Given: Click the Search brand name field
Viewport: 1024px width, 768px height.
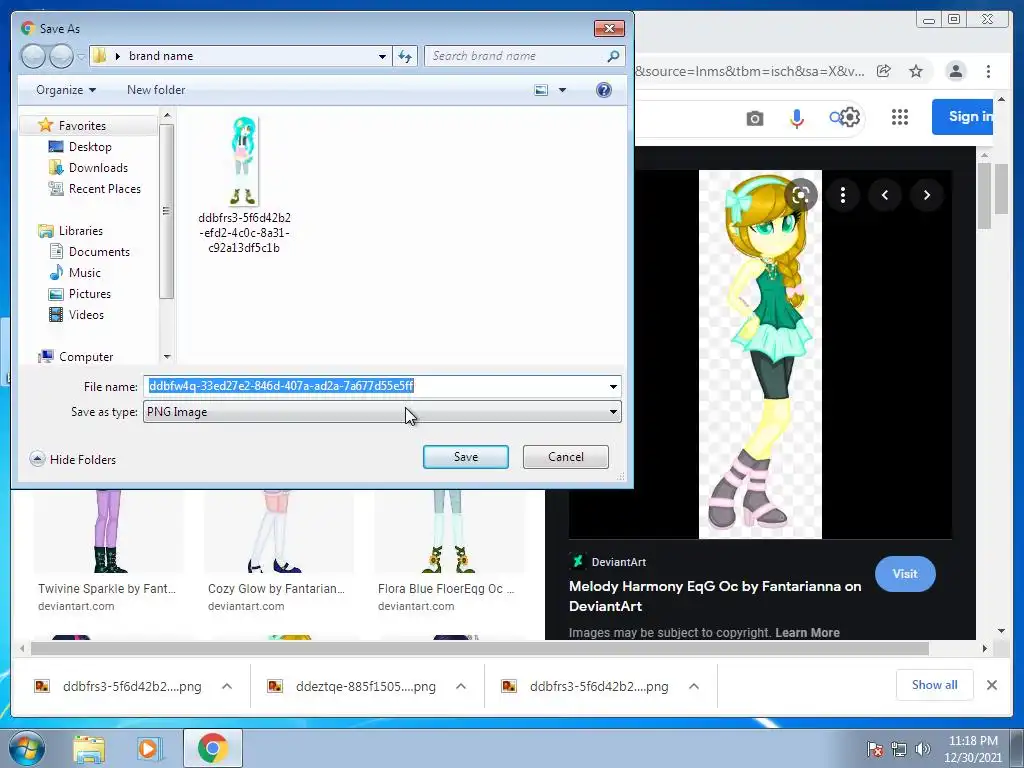Looking at the screenshot, I should (516, 56).
